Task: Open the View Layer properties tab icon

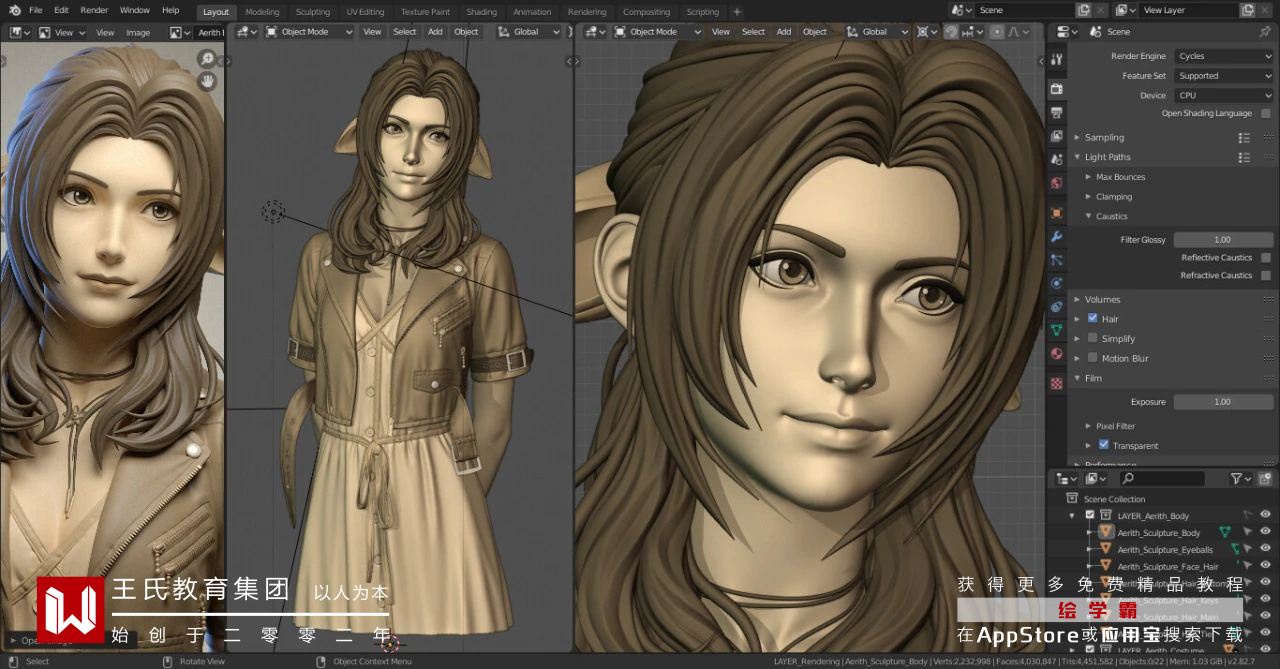Action: (1056, 136)
